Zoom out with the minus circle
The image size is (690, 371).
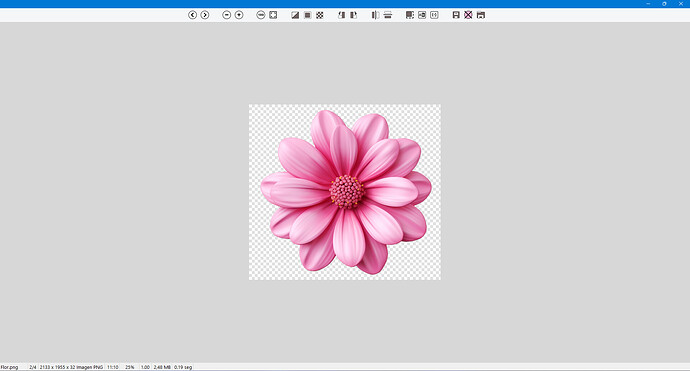[227, 15]
